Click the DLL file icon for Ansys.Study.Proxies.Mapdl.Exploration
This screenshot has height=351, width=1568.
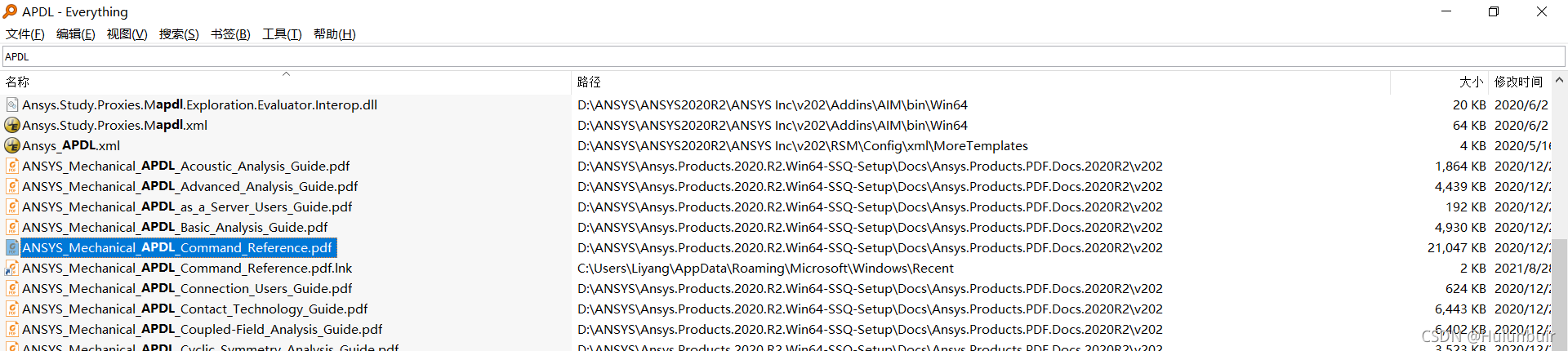[12, 104]
